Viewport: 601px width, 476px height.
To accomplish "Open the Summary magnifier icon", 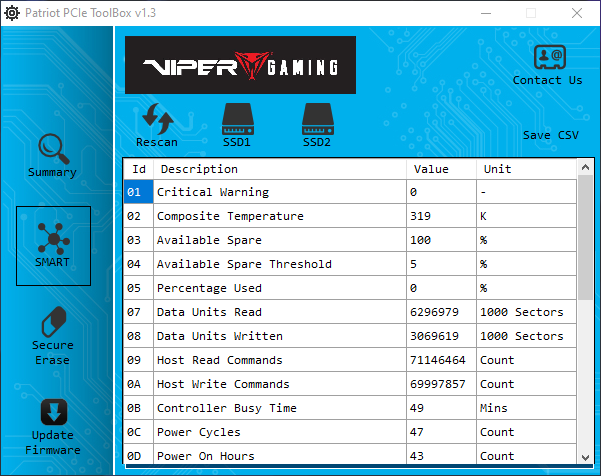I will [52, 150].
